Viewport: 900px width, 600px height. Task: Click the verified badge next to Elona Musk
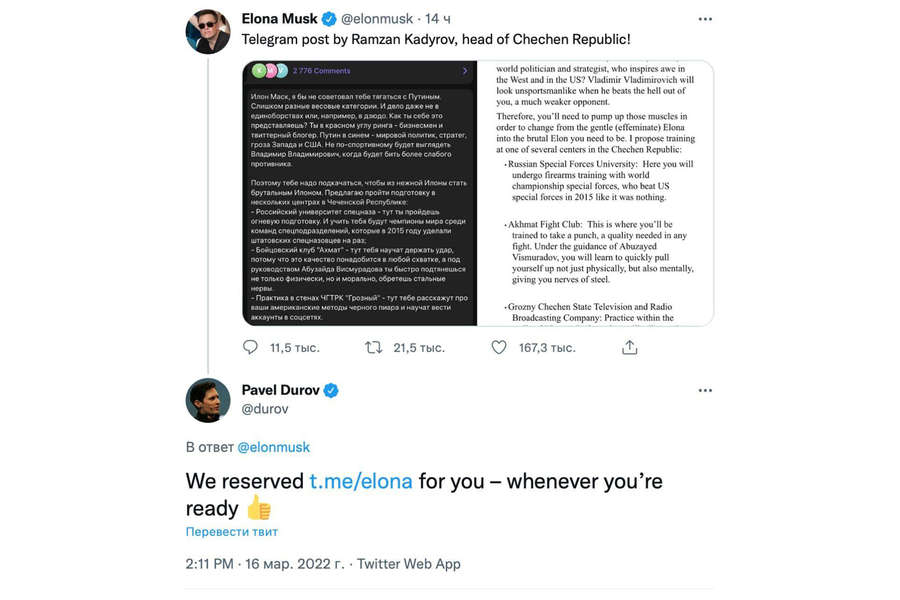[x=329, y=19]
